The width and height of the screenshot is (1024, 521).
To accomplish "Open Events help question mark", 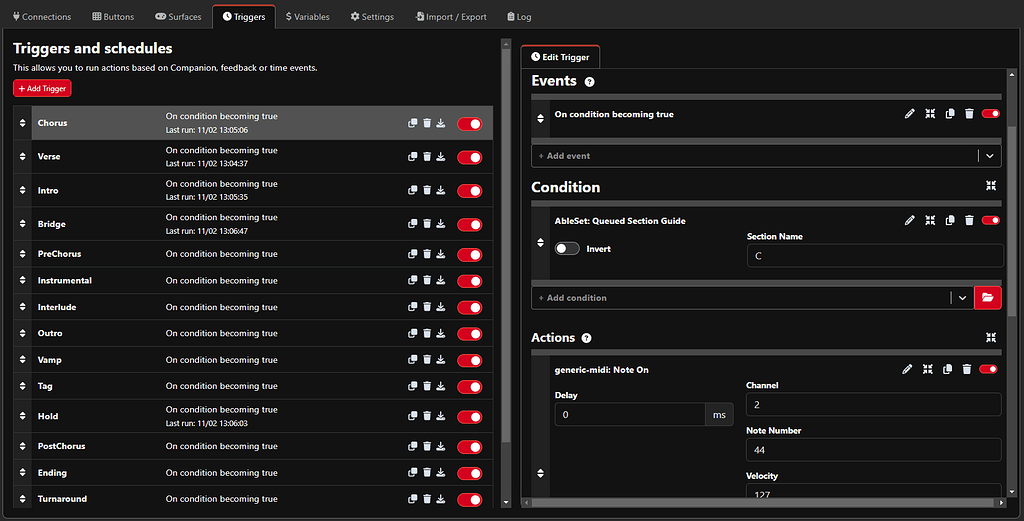I will [590, 82].
